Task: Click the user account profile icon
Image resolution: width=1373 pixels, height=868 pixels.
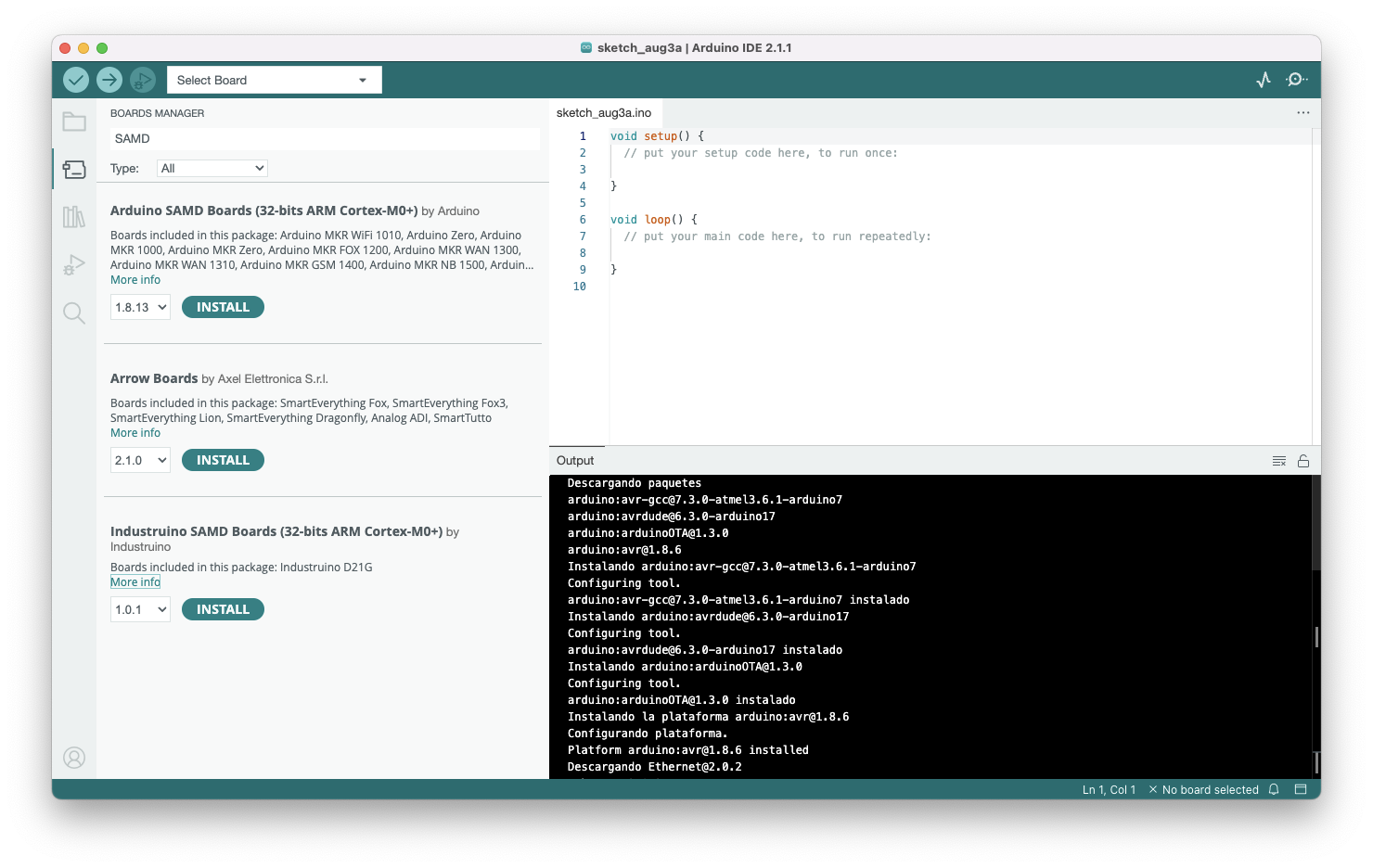Action: [x=74, y=758]
